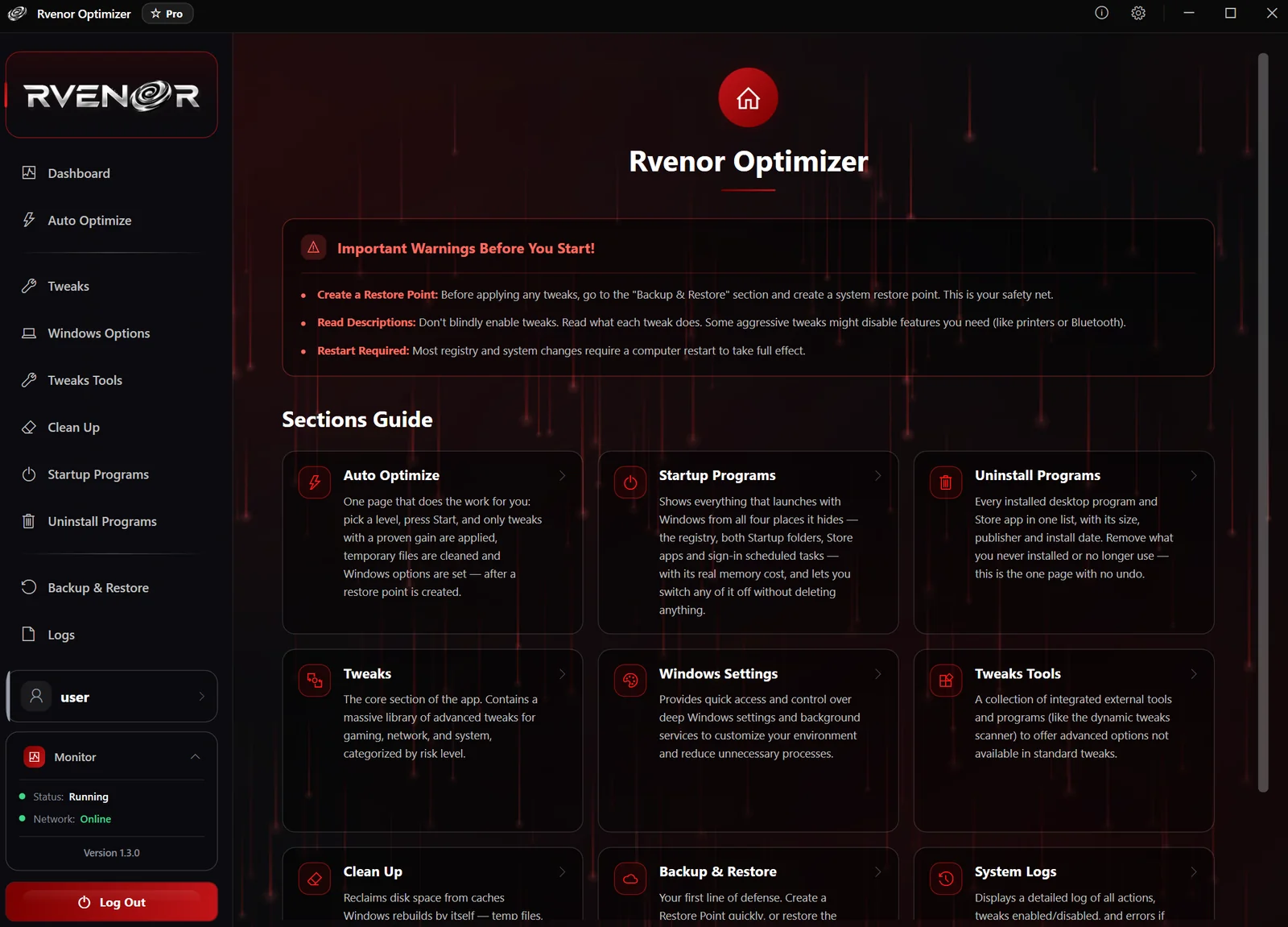Open the info icon in title bar
1288x927 pixels.
[1101, 13]
